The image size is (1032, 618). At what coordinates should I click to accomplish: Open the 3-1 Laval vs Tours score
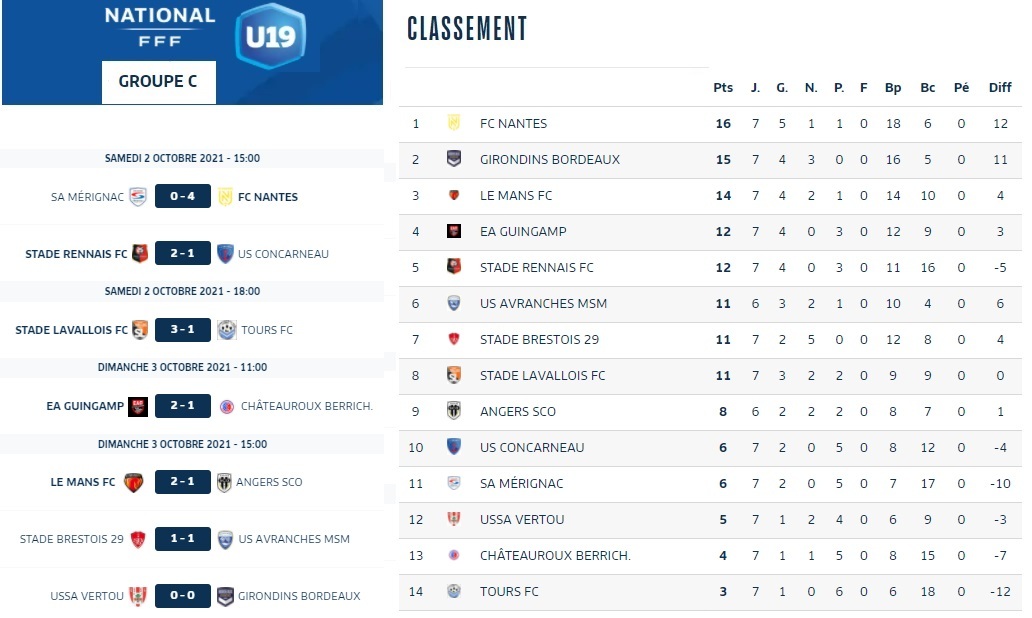tap(182, 330)
